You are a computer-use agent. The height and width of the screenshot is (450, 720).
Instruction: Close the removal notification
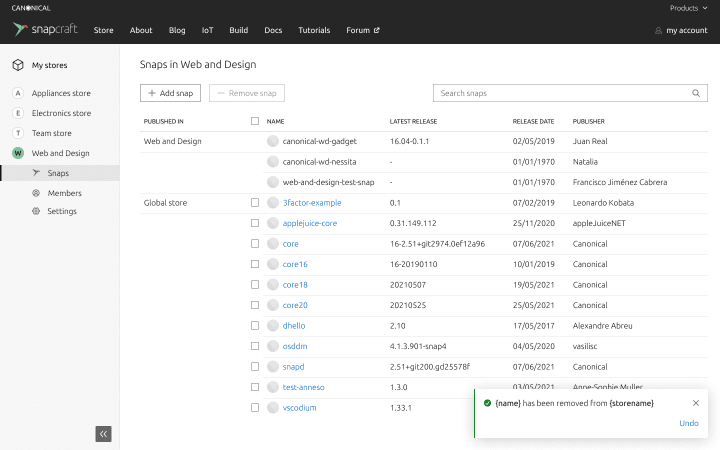tap(696, 403)
